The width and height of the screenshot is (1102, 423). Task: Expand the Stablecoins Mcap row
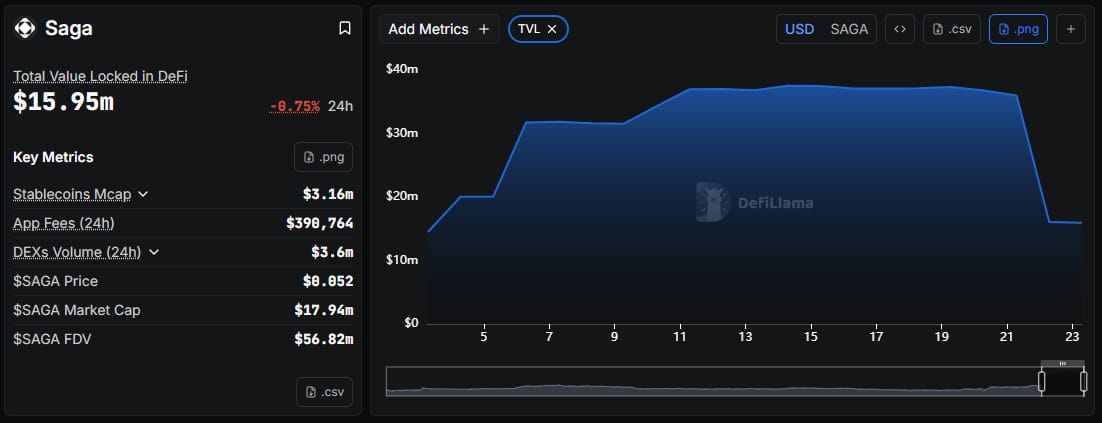tap(143, 194)
